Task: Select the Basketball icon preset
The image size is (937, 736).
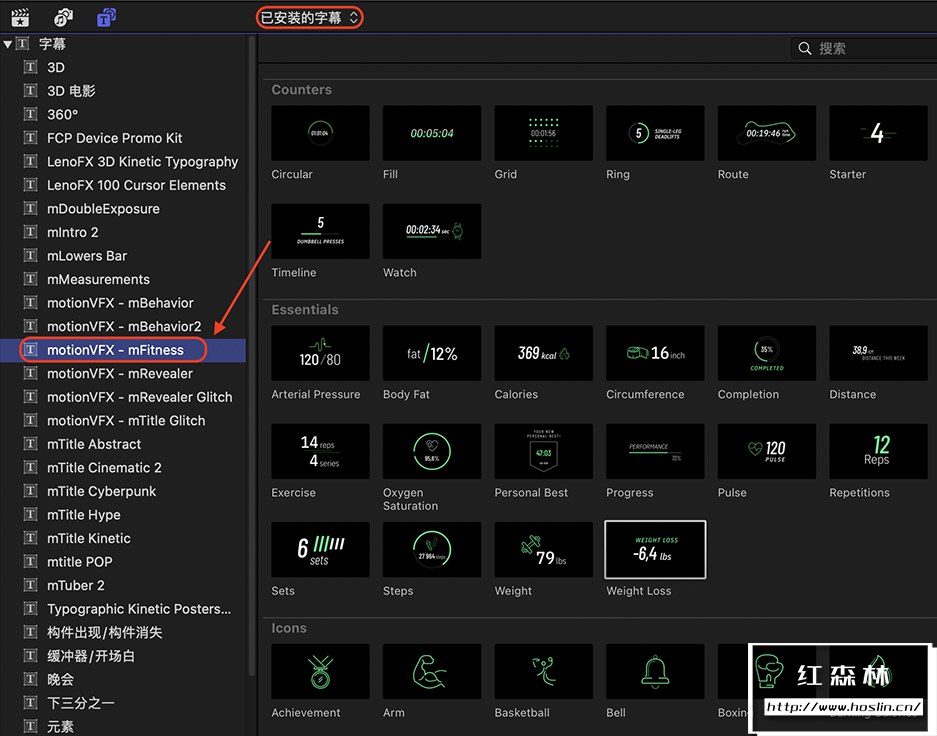Action: pyautogui.click(x=543, y=671)
